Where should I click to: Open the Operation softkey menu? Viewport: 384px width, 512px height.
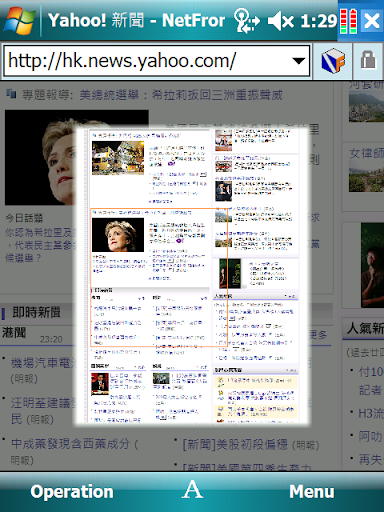click(x=72, y=492)
